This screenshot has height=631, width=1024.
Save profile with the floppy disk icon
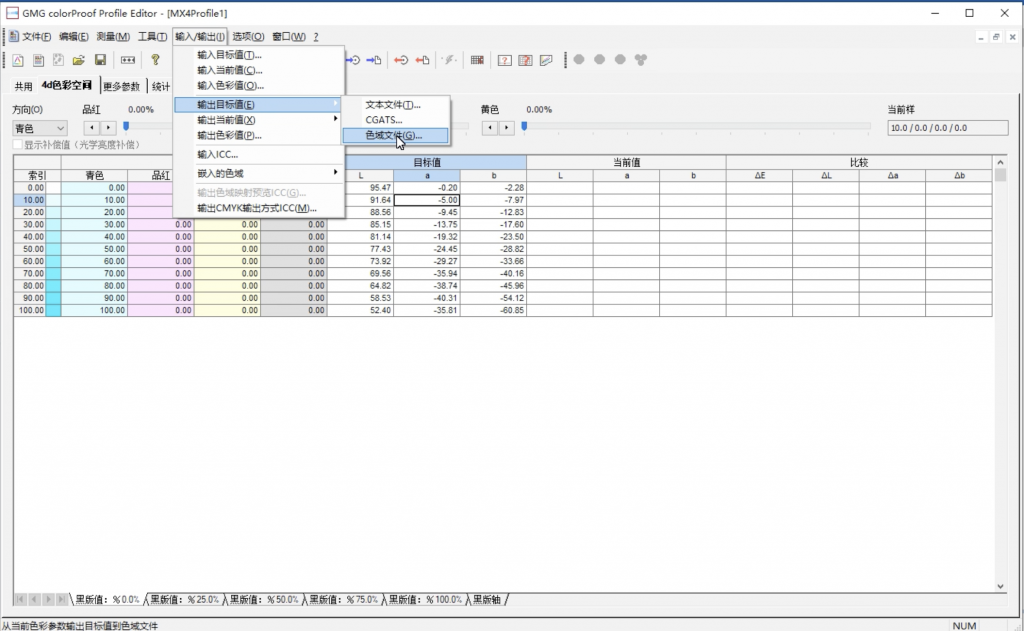coord(100,60)
